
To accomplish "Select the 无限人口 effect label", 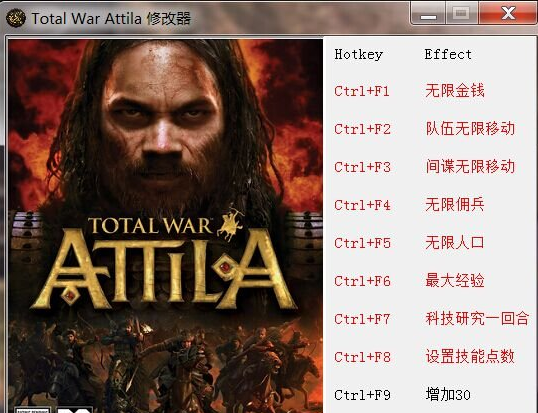I will point(455,243).
